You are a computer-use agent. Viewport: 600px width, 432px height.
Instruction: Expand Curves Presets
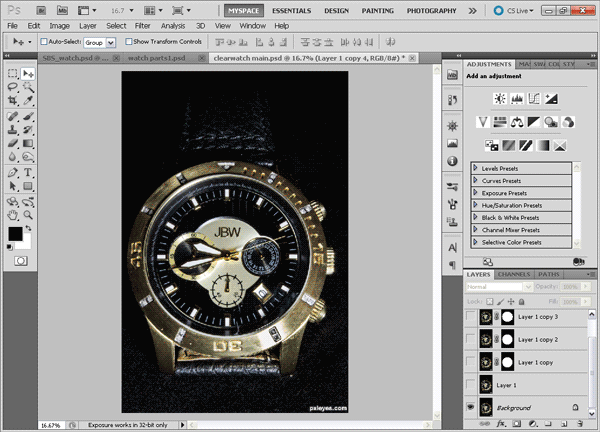pos(475,180)
